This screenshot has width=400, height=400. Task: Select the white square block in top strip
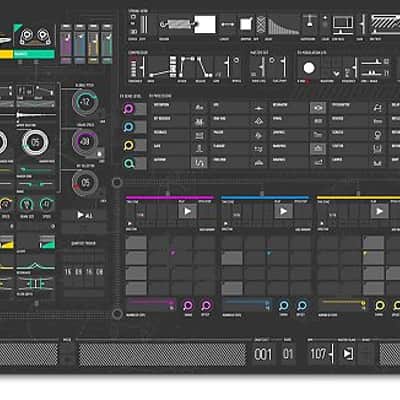205,25
